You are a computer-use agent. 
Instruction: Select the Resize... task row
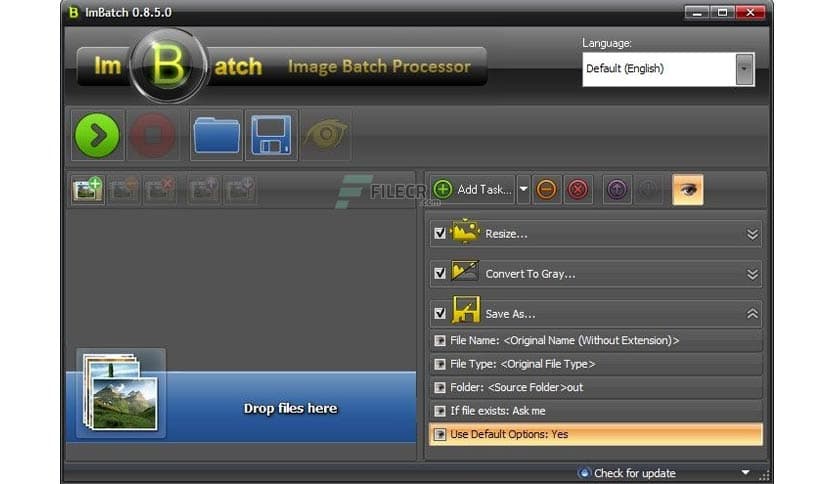596,233
